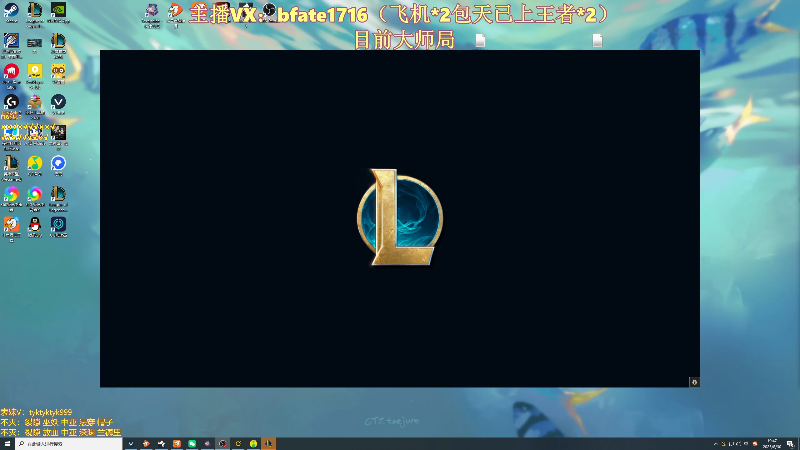The width and height of the screenshot is (800, 450).
Task: Select the orange bird icon left of QQ
Action: click(11, 224)
